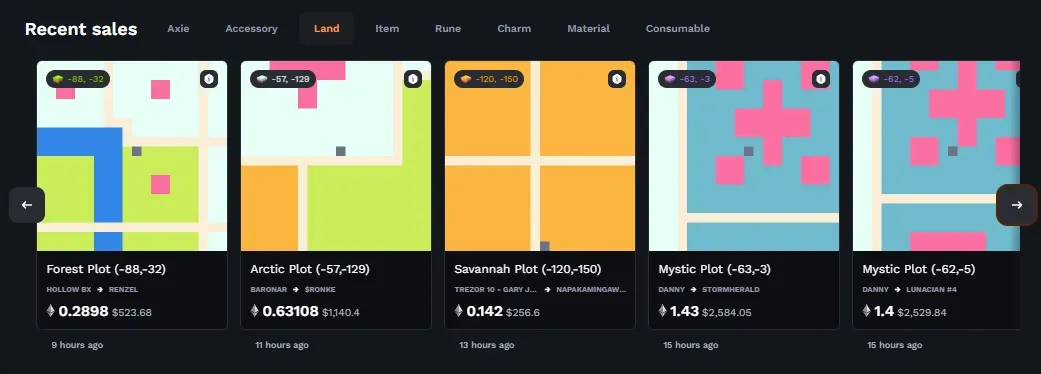Open Mystic Plot (-62,-5) title
This screenshot has width=1041, height=374.
(x=919, y=270)
